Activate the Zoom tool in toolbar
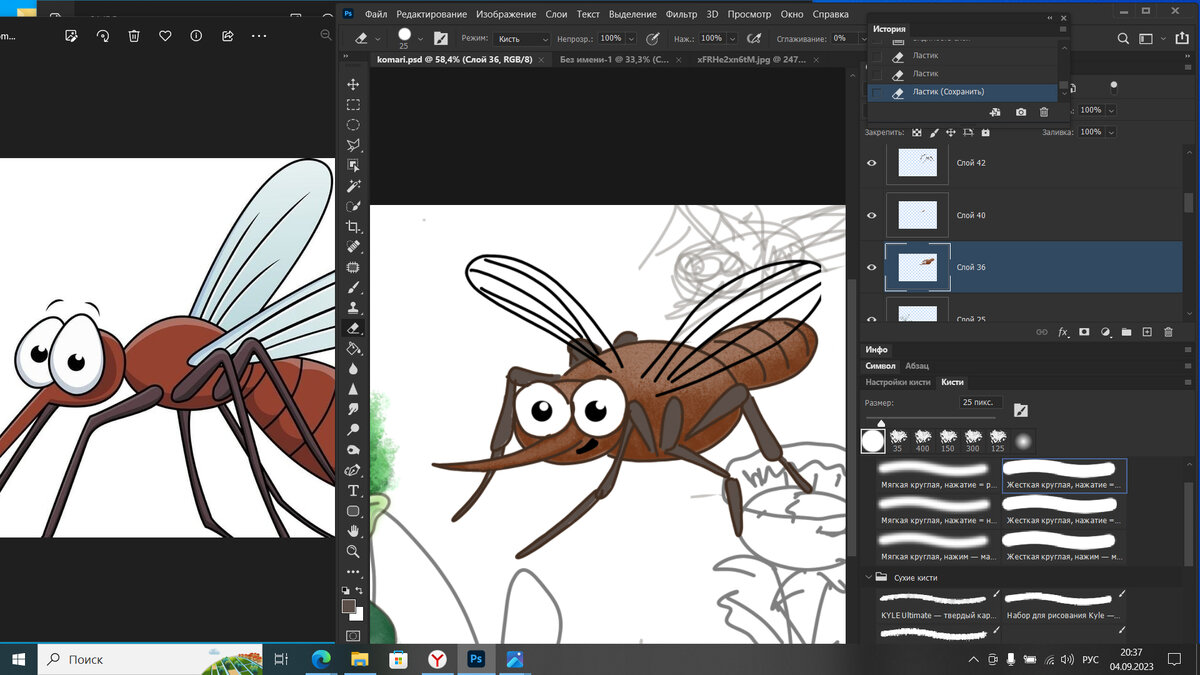1200x675 pixels. (353, 551)
